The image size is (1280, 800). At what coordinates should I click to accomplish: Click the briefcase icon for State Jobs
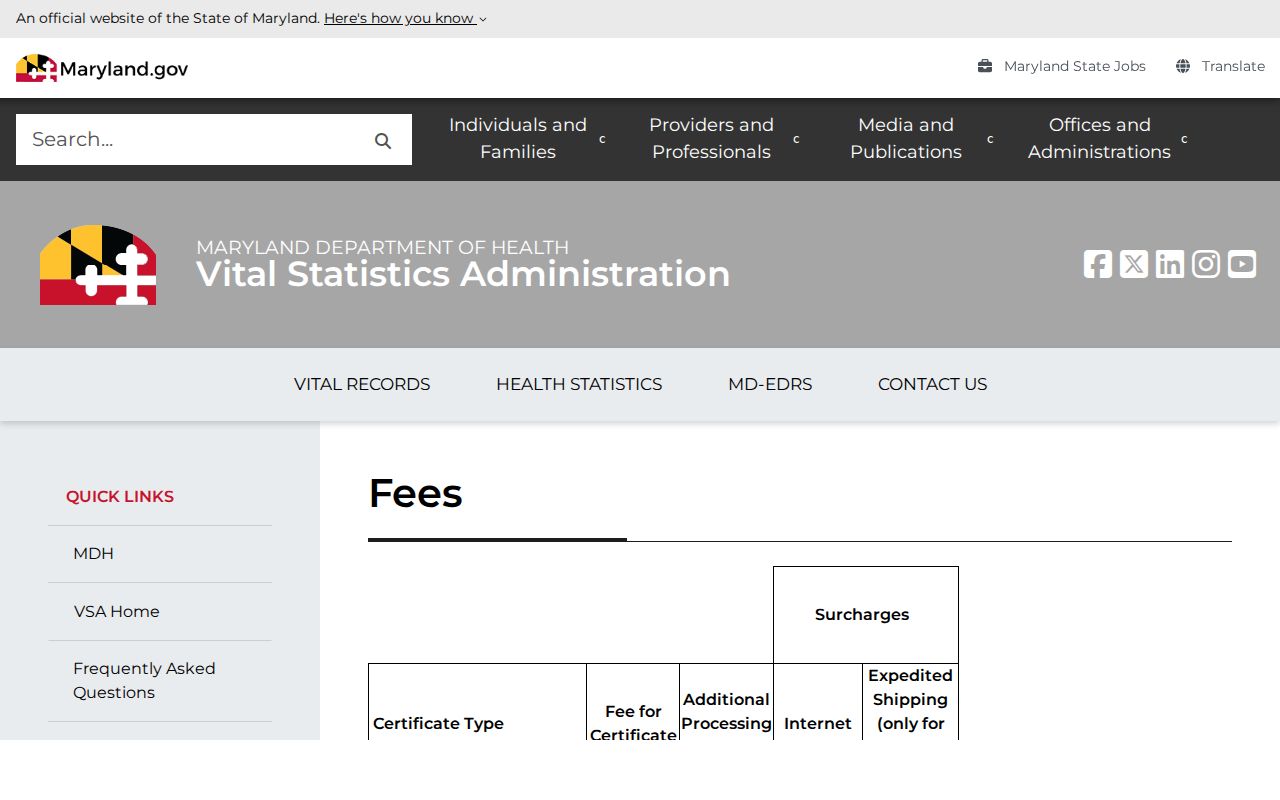point(985,66)
